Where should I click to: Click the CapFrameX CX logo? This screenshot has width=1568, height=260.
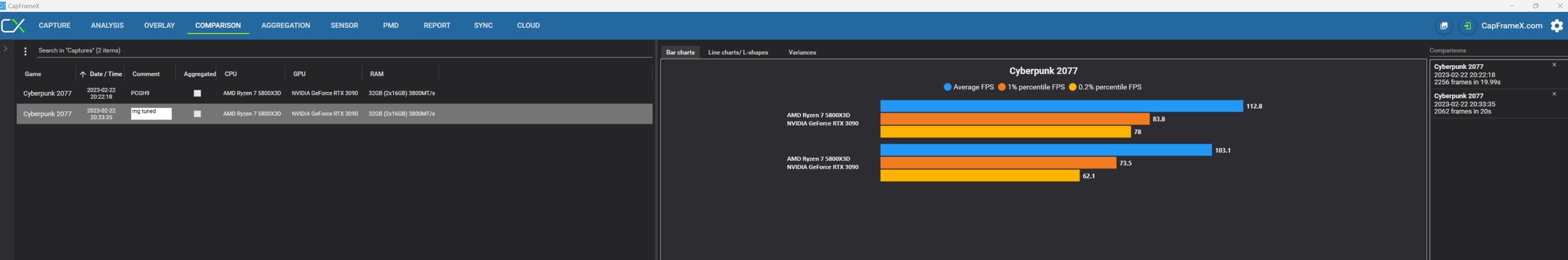pos(14,25)
